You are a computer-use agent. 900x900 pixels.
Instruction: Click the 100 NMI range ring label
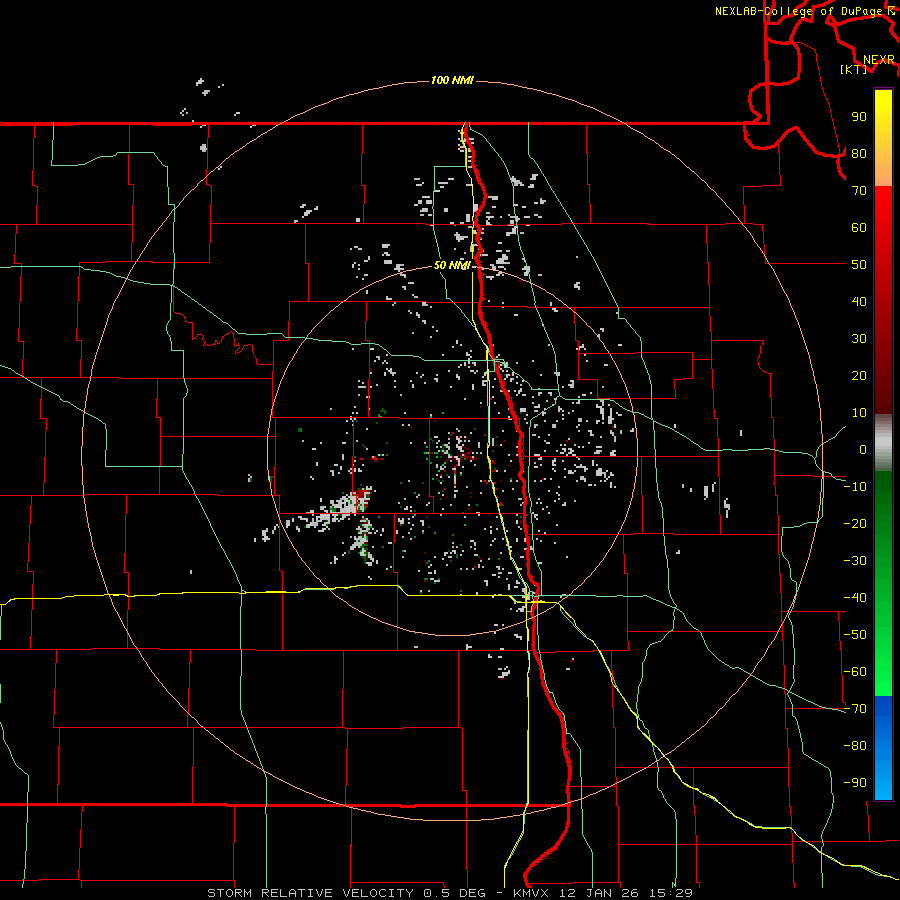[452, 80]
